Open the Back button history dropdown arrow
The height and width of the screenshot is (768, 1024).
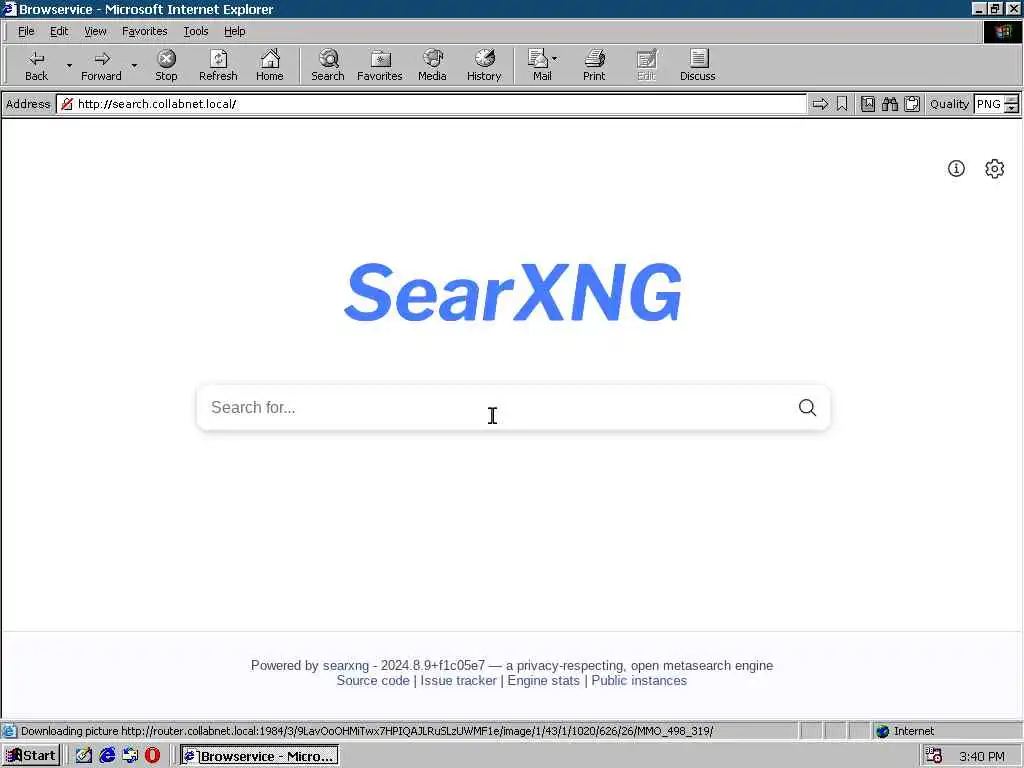(69, 65)
